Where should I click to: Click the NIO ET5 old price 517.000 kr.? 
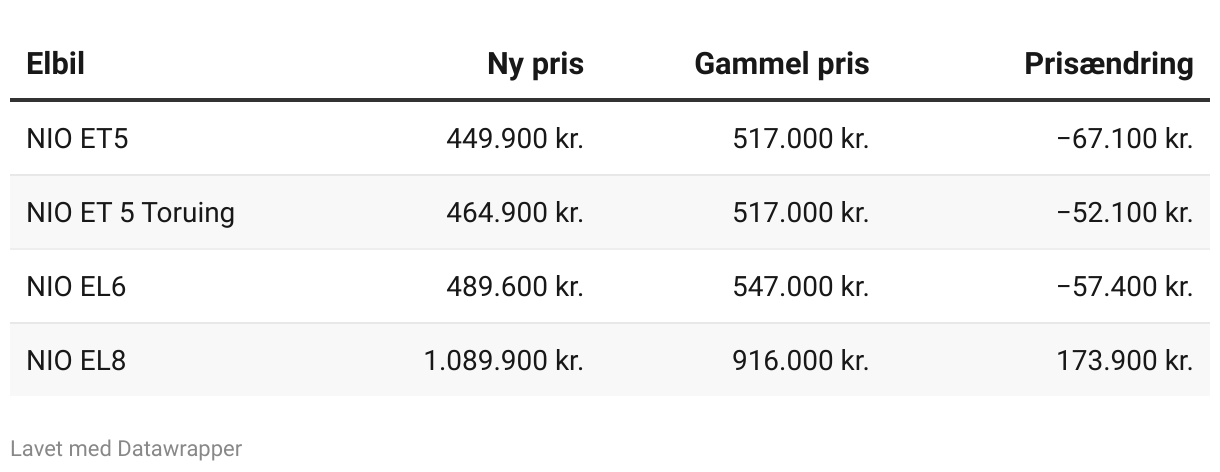801,138
